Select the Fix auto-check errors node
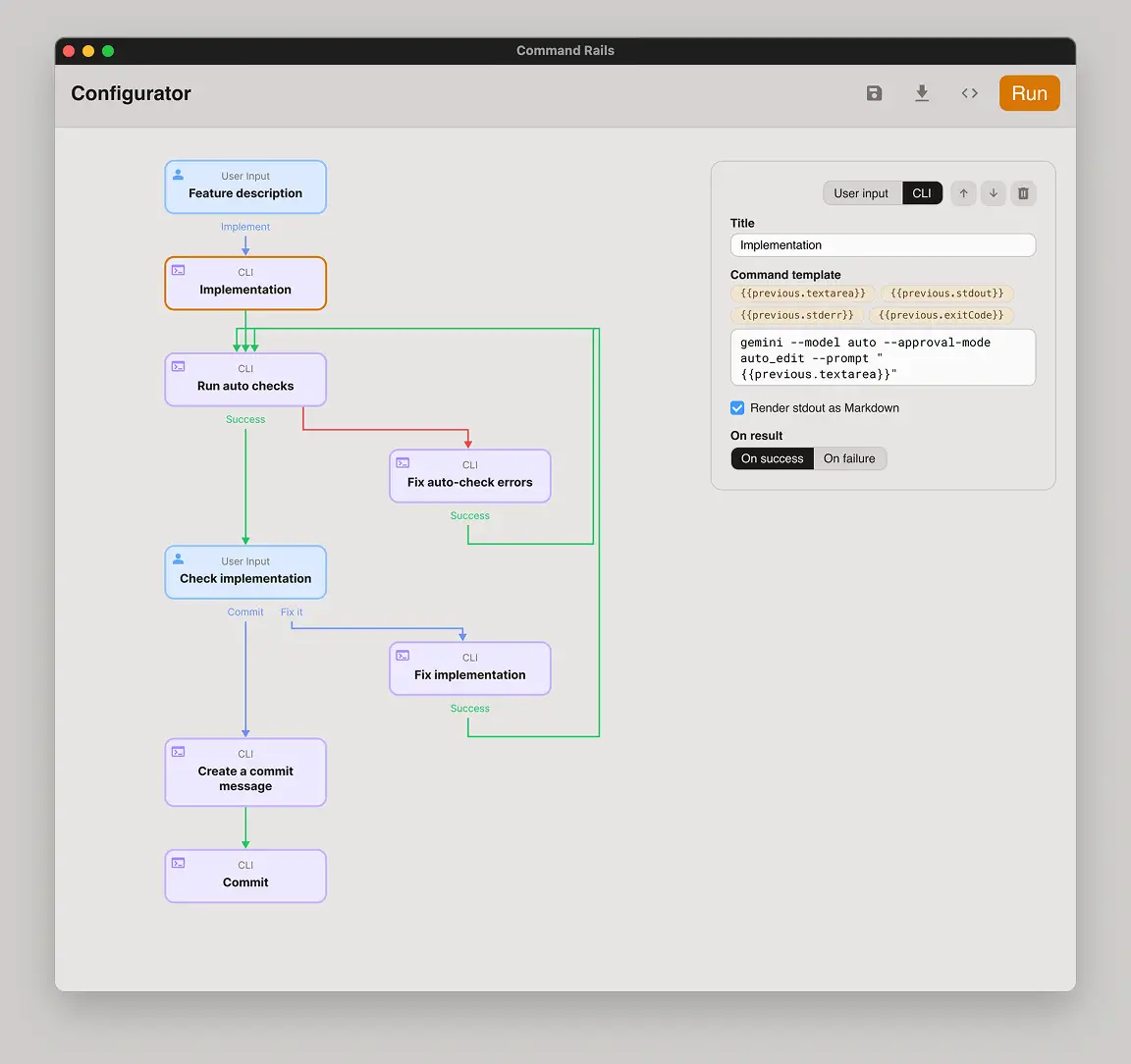This screenshot has width=1131, height=1064. 469,476
